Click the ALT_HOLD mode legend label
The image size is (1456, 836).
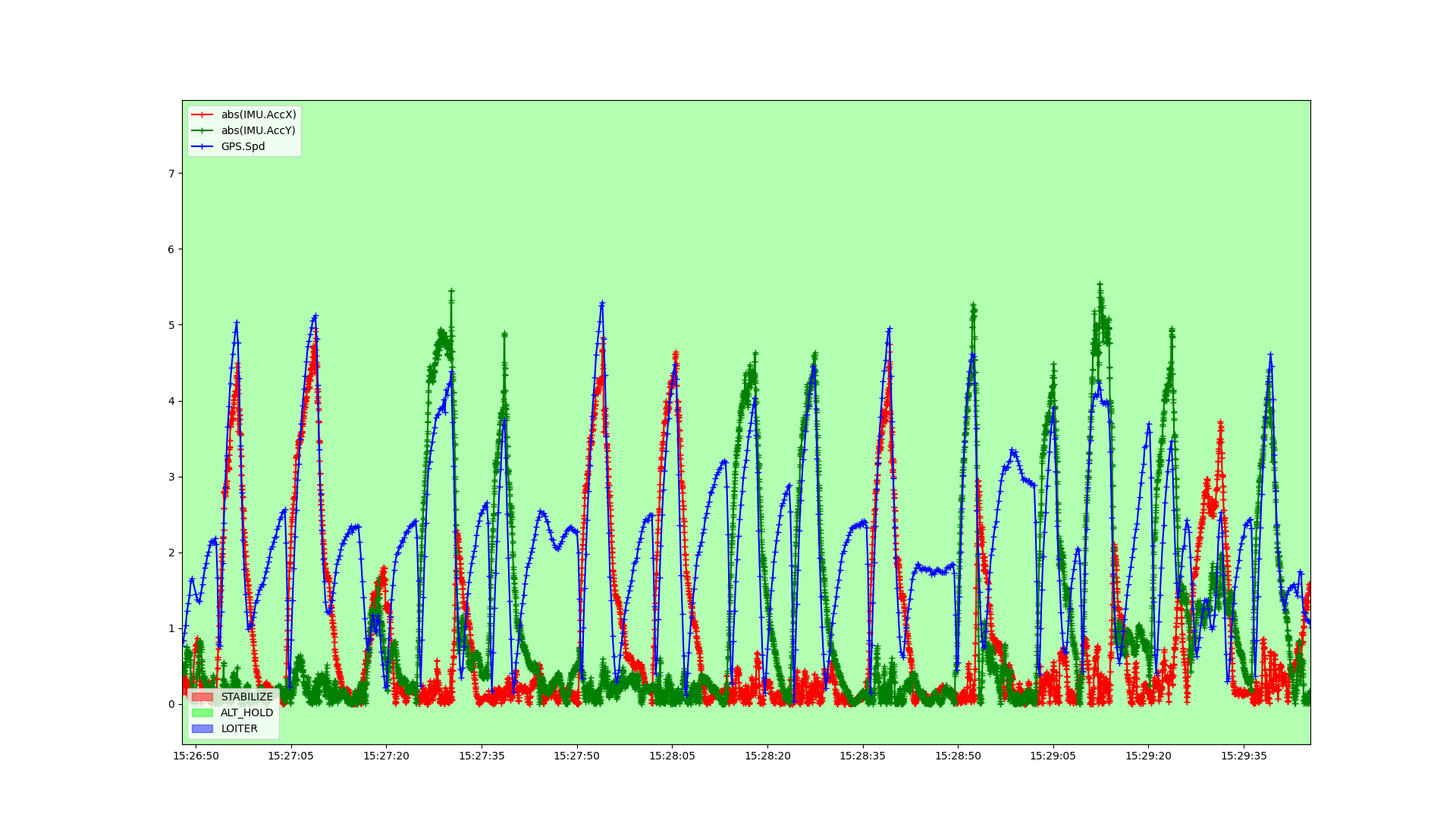(247, 712)
